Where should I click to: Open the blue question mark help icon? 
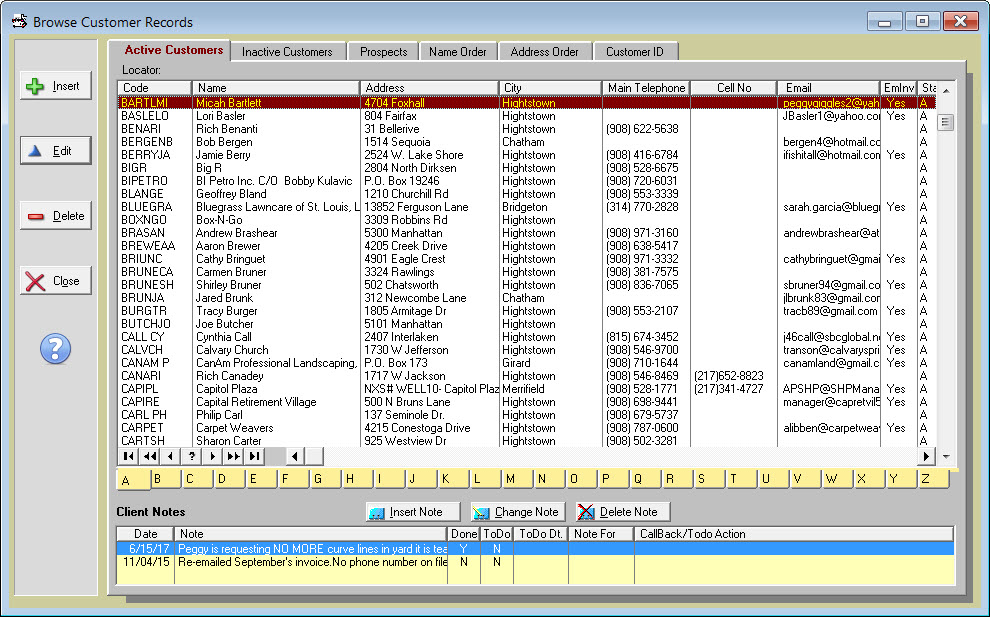[56, 349]
